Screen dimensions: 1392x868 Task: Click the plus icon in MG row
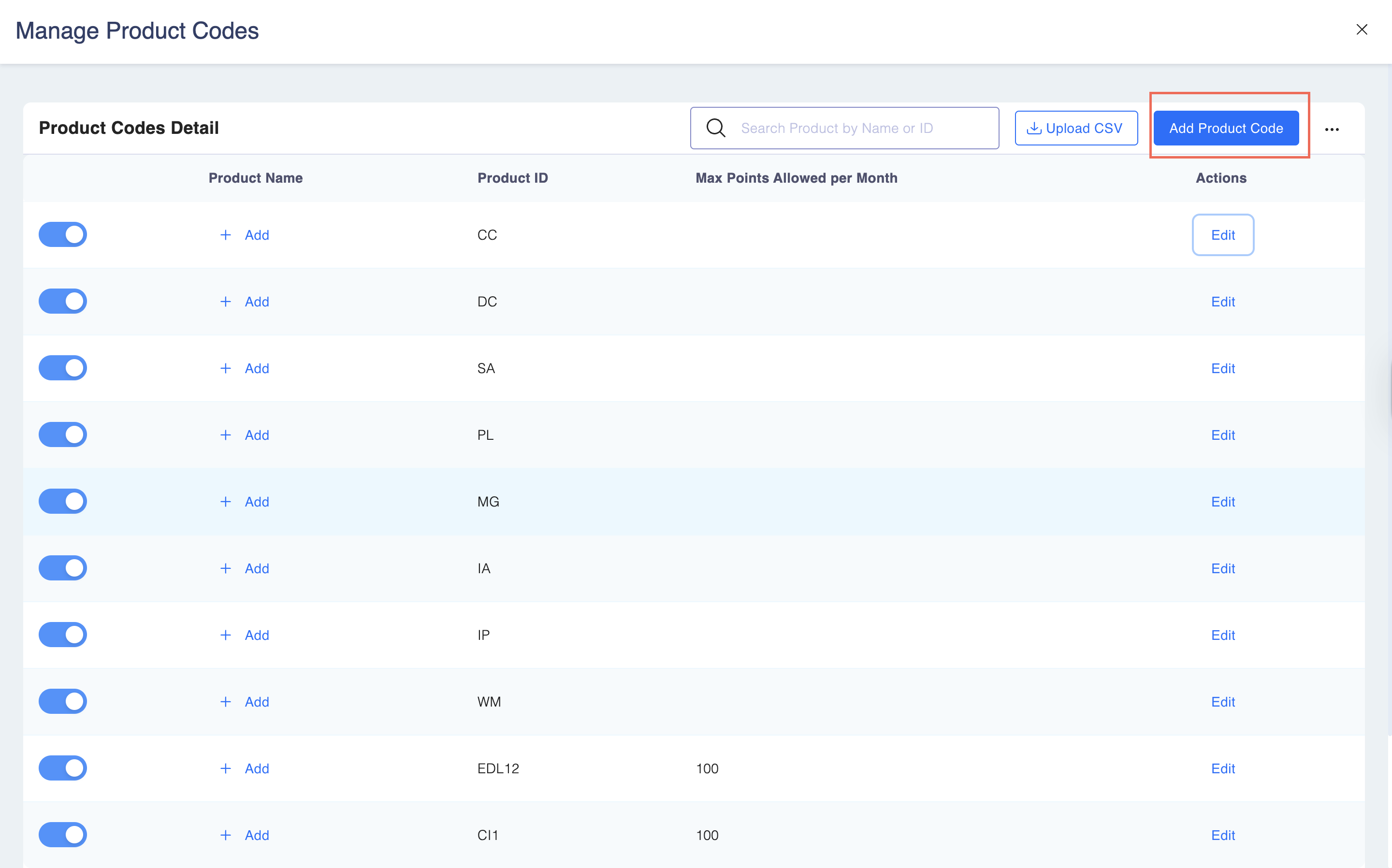coord(226,502)
